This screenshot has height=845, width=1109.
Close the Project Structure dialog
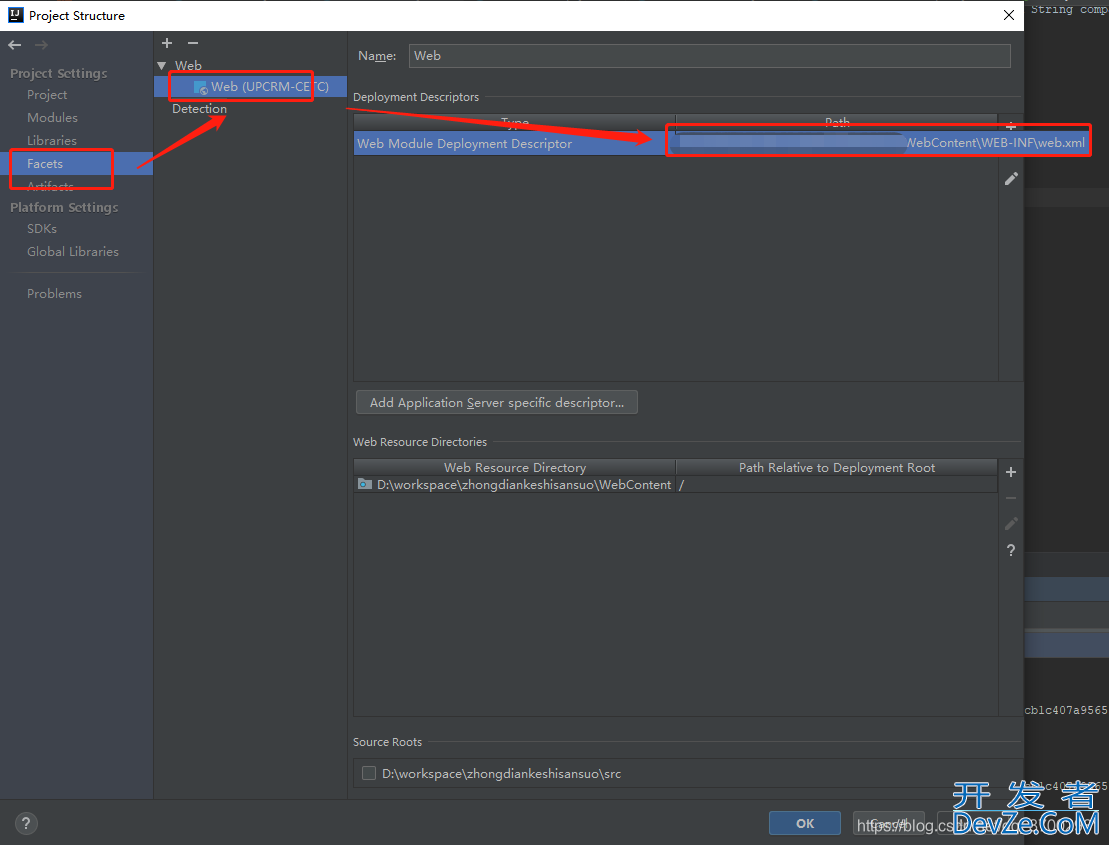tap(1009, 15)
